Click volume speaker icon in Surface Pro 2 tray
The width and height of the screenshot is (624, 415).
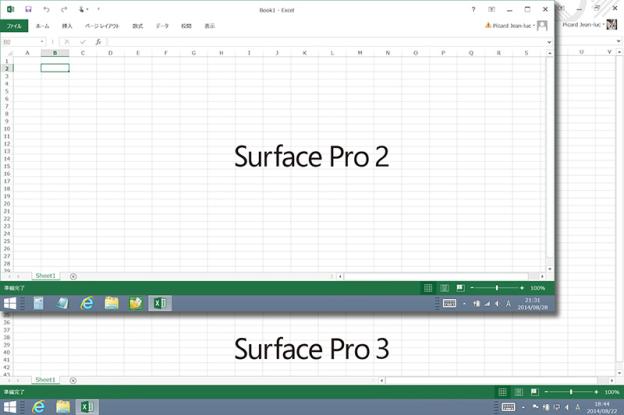497,304
